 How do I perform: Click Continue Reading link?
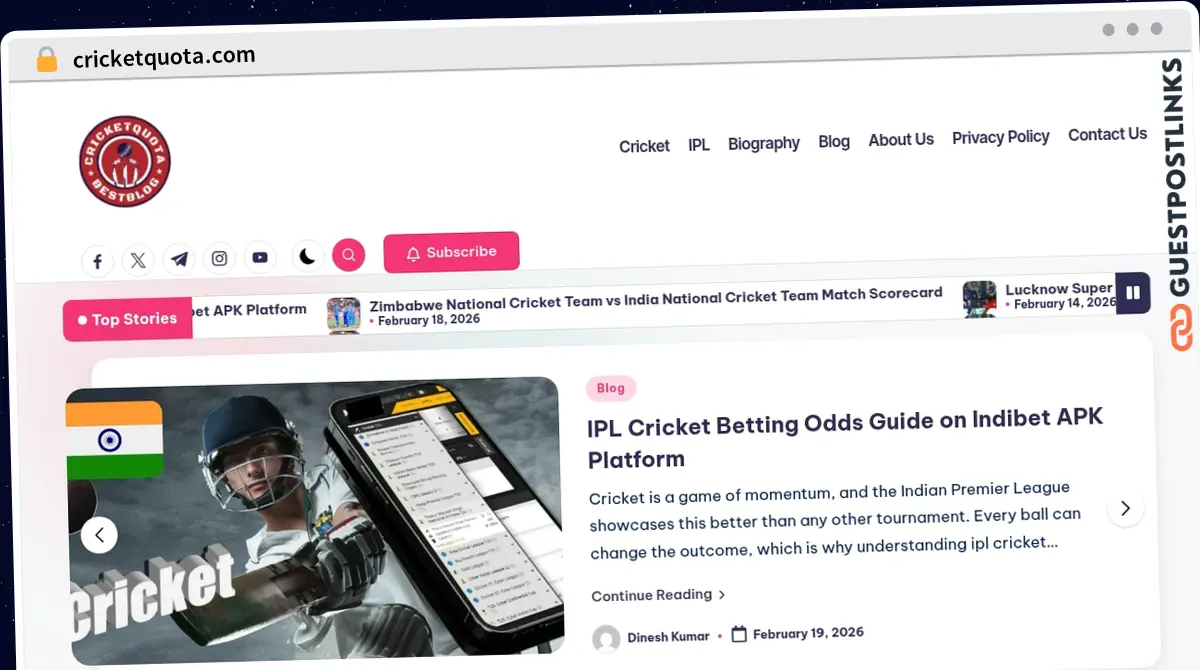[x=658, y=595]
